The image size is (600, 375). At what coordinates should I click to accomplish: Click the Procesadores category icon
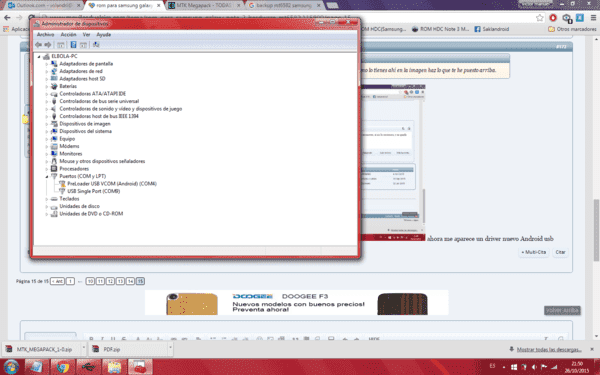pyautogui.click(x=54, y=169)
